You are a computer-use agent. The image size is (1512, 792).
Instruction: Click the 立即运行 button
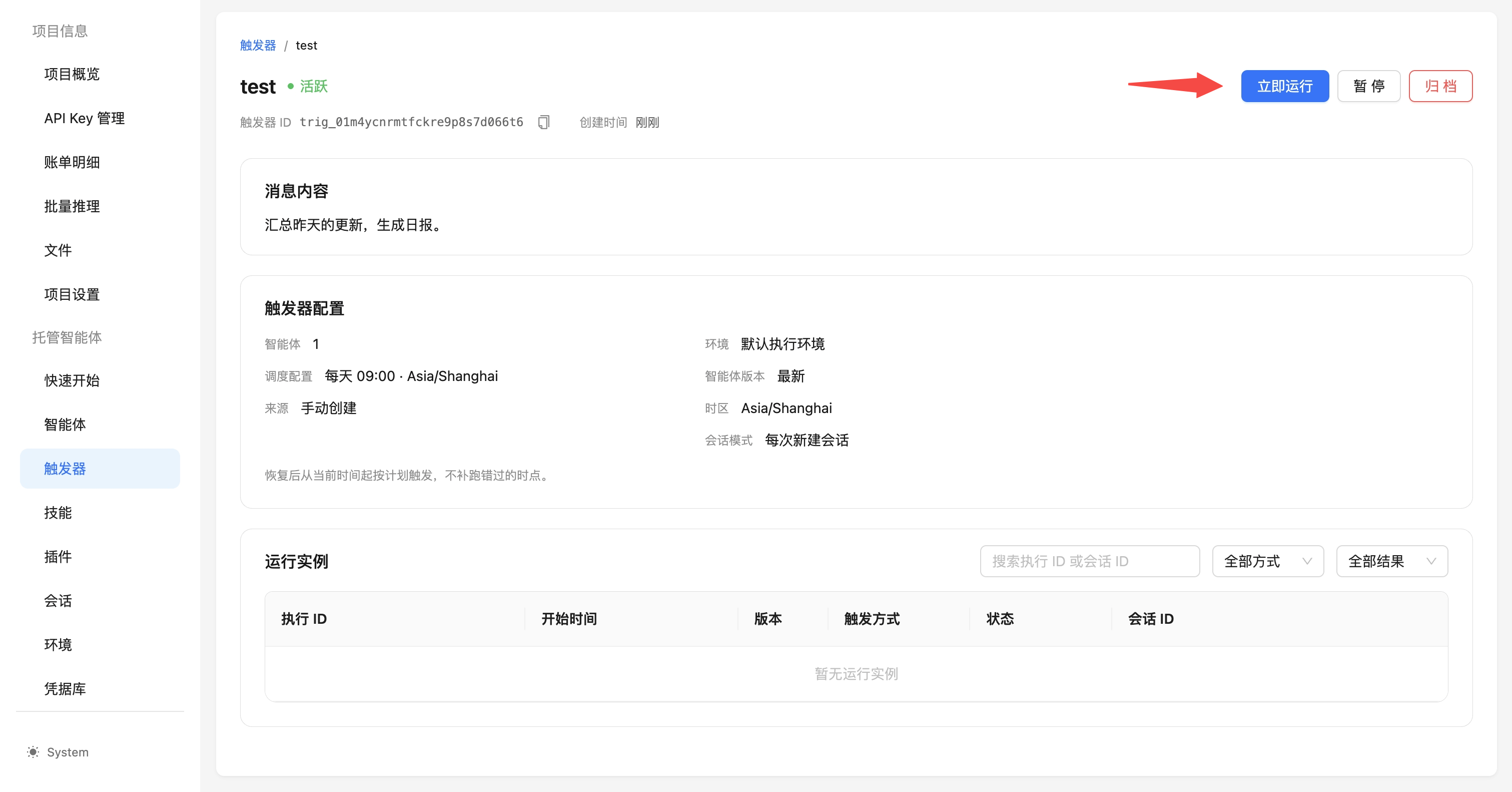pyautogui.click(x=1284, y=86)
